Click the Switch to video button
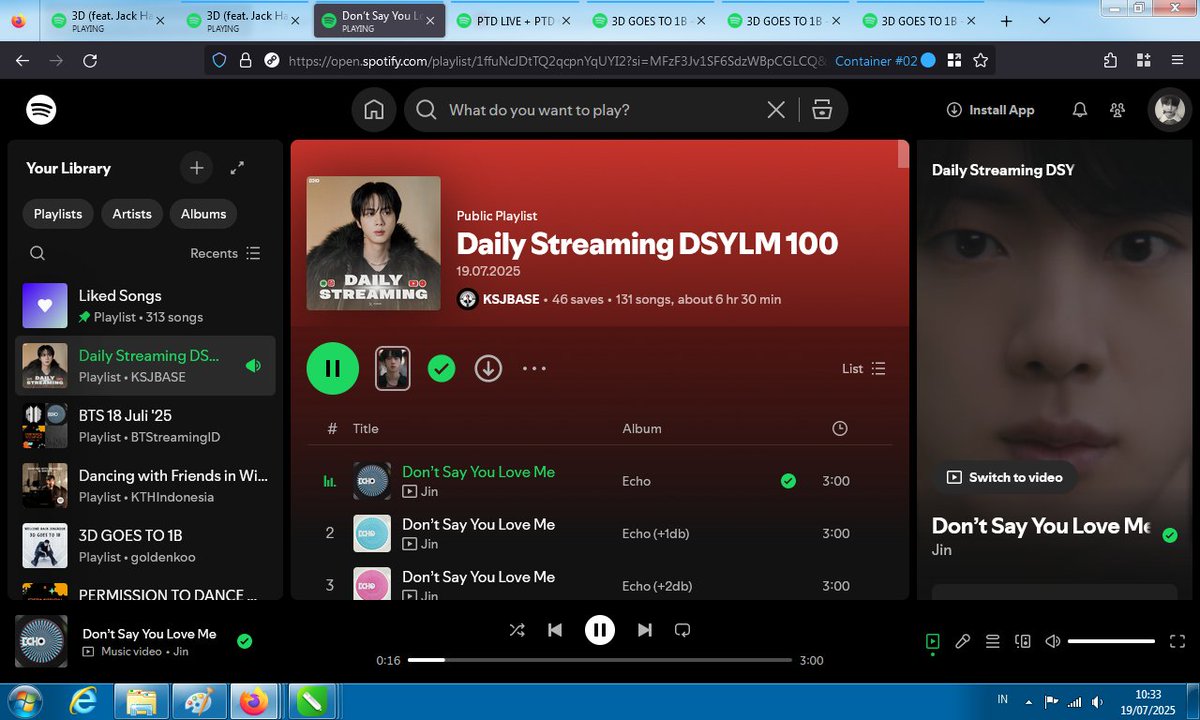1200x720 pixels. point(1006,477)
